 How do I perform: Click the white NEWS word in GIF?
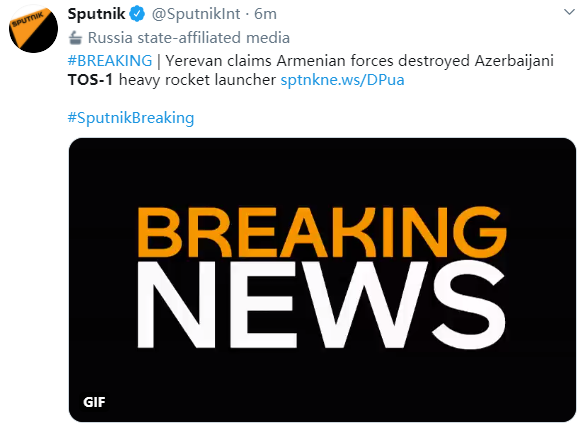tap(322, 305)
